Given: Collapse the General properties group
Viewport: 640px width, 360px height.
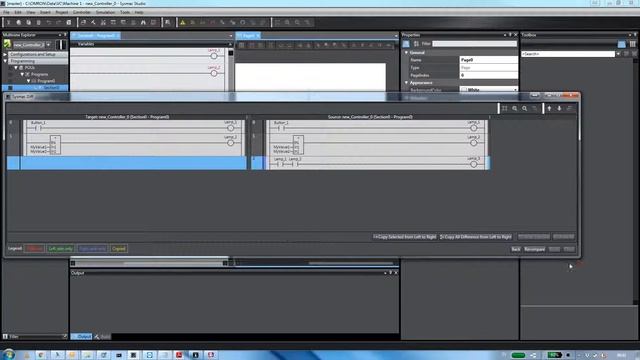Looking at the screenshot, I should point(407,53).
